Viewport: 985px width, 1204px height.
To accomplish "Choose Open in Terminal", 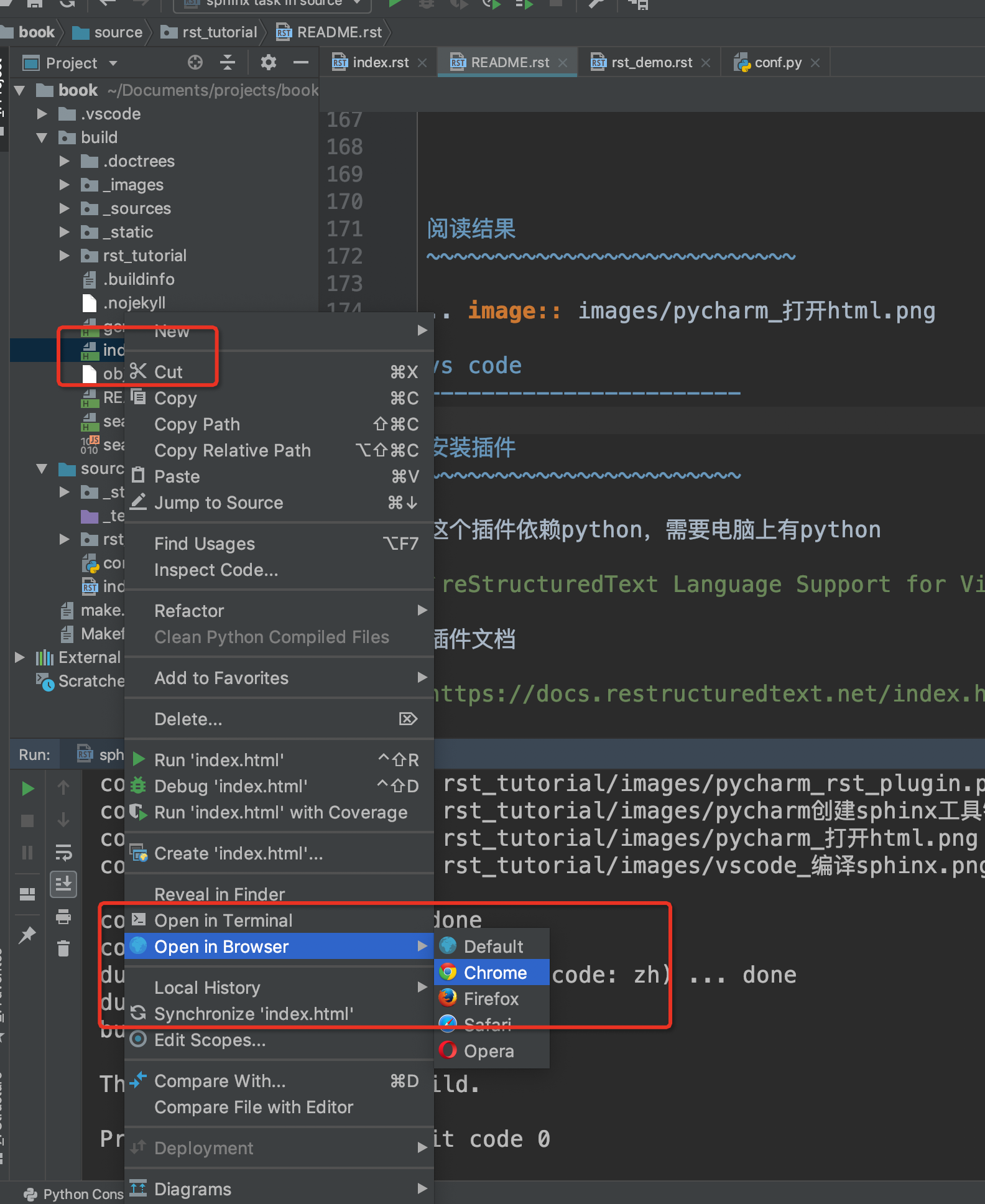I will tap(279, 920).
